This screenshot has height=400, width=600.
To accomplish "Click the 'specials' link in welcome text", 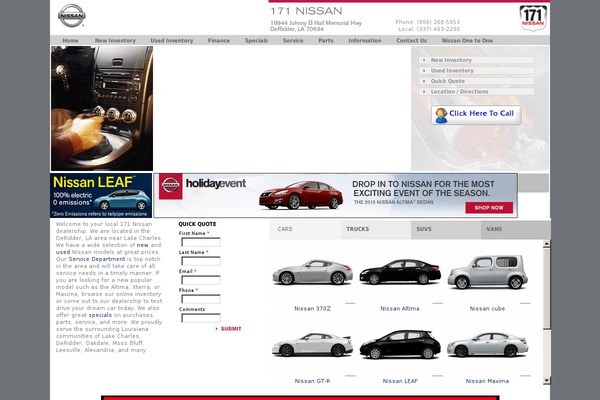I will click(x=100, y=315).
